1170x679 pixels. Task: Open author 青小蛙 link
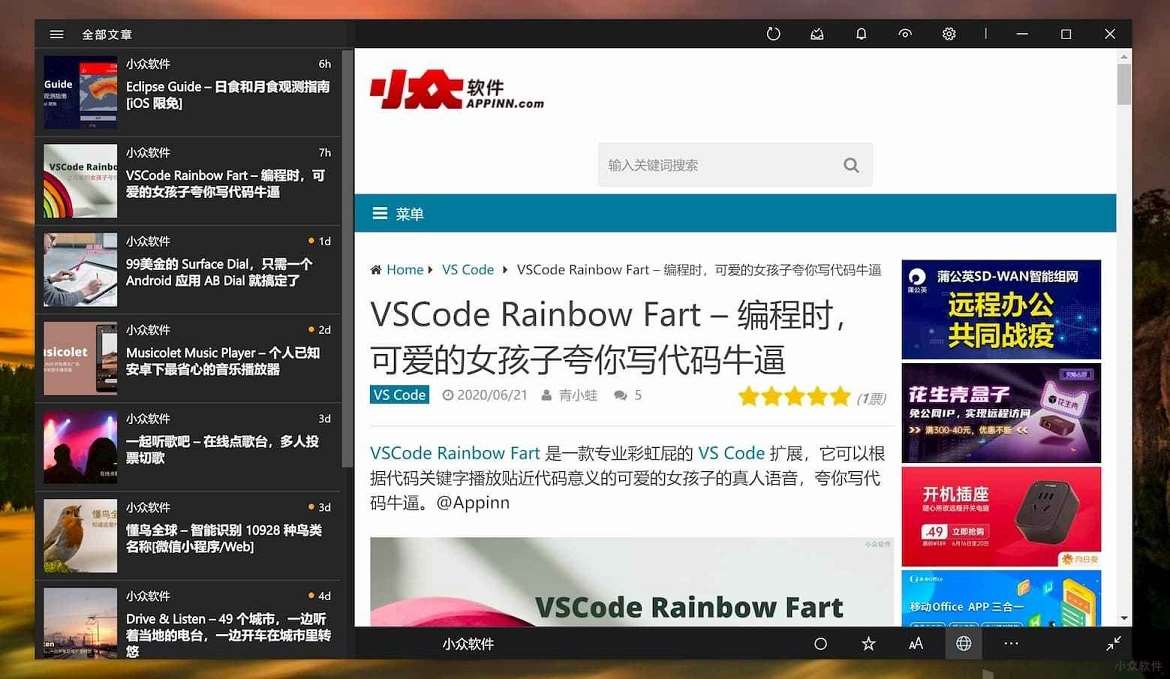click(x=578, y=395)
